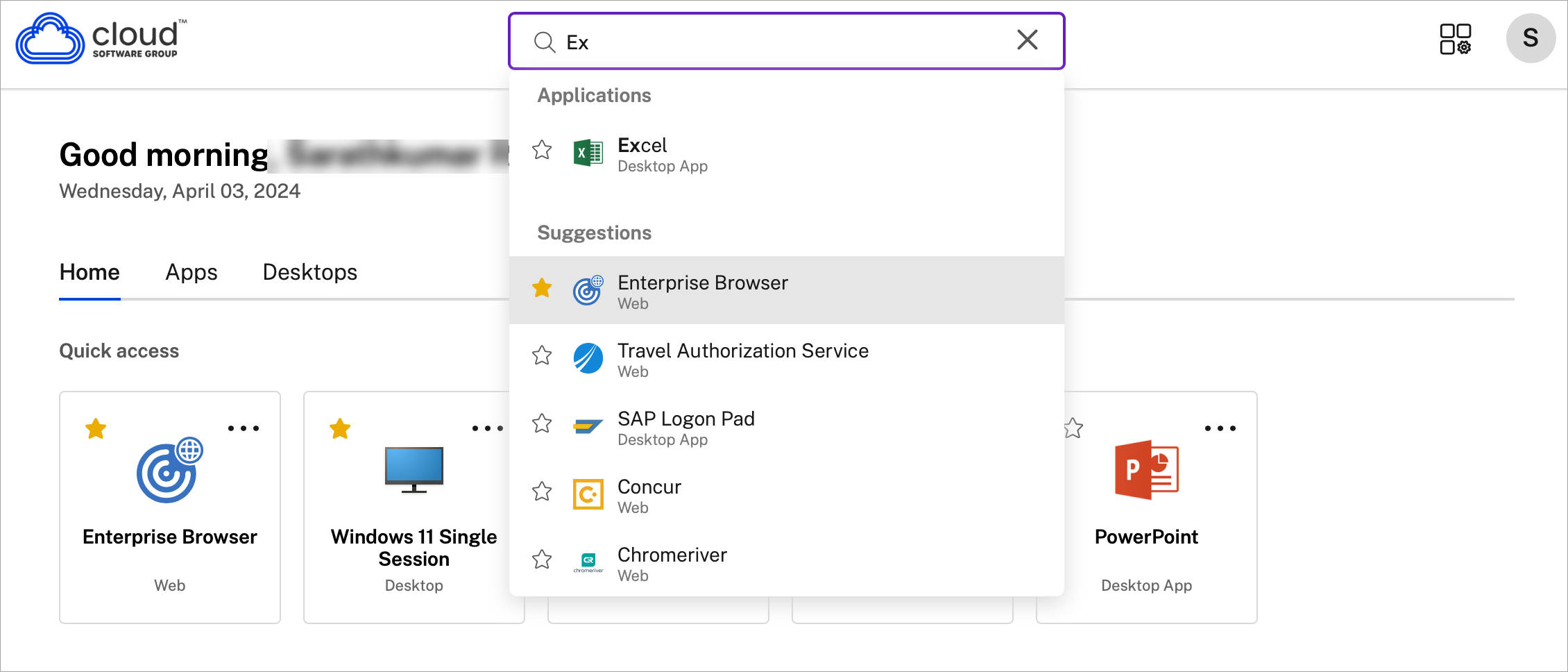Click Enterprise Browser card title

tap(170, 537)
